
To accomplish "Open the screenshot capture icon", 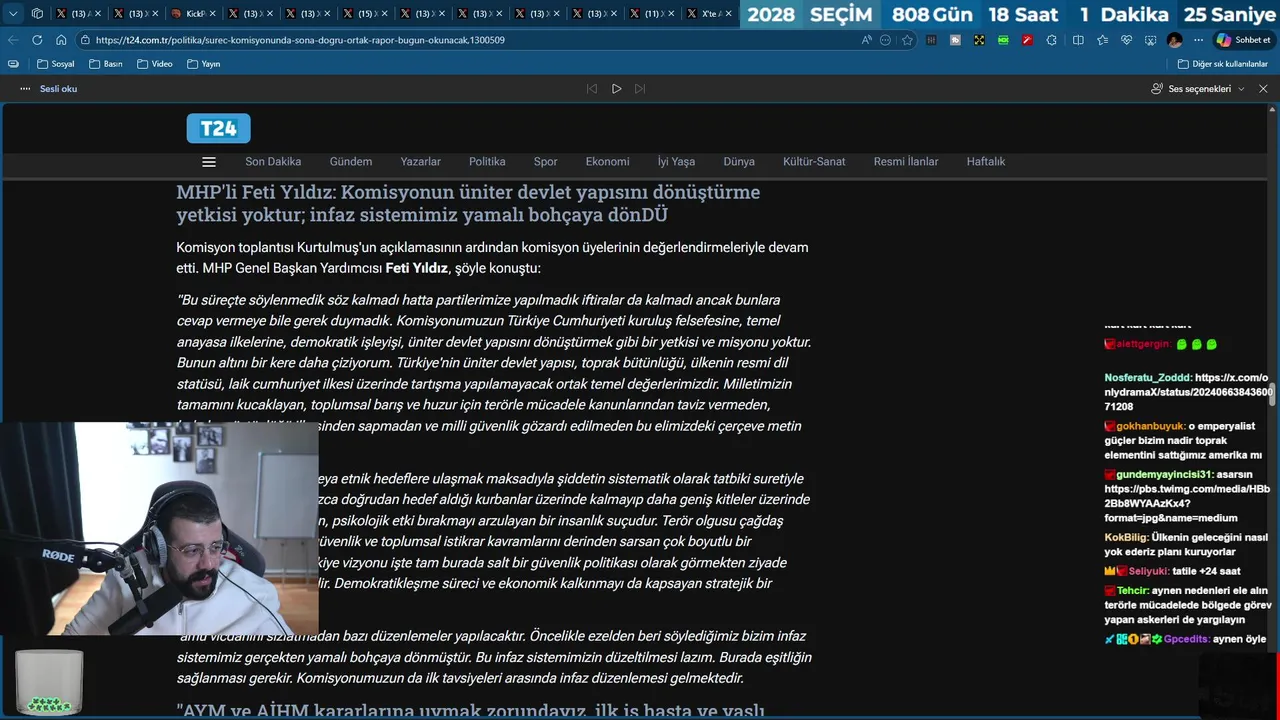I will (1150, 40).
